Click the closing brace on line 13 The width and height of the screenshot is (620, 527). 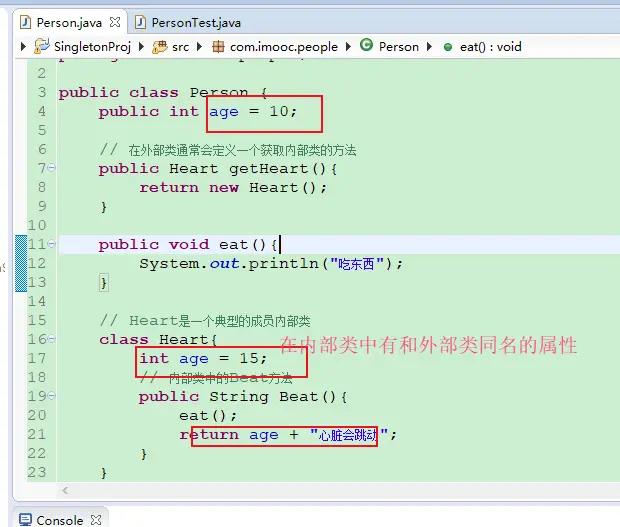click(x=104, y=283)
